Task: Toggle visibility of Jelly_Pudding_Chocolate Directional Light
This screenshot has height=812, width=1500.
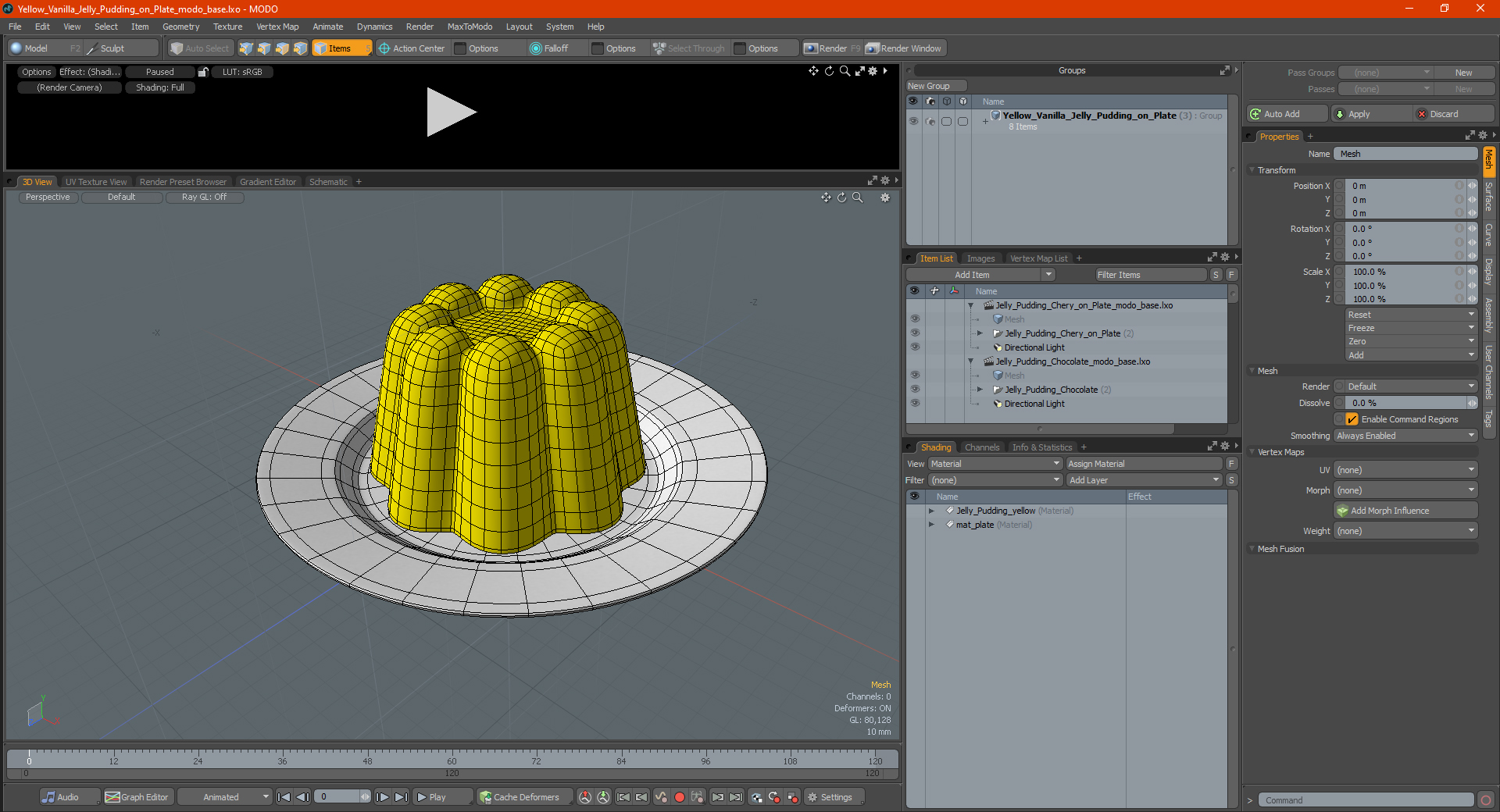Action: [x=914, y=404]
